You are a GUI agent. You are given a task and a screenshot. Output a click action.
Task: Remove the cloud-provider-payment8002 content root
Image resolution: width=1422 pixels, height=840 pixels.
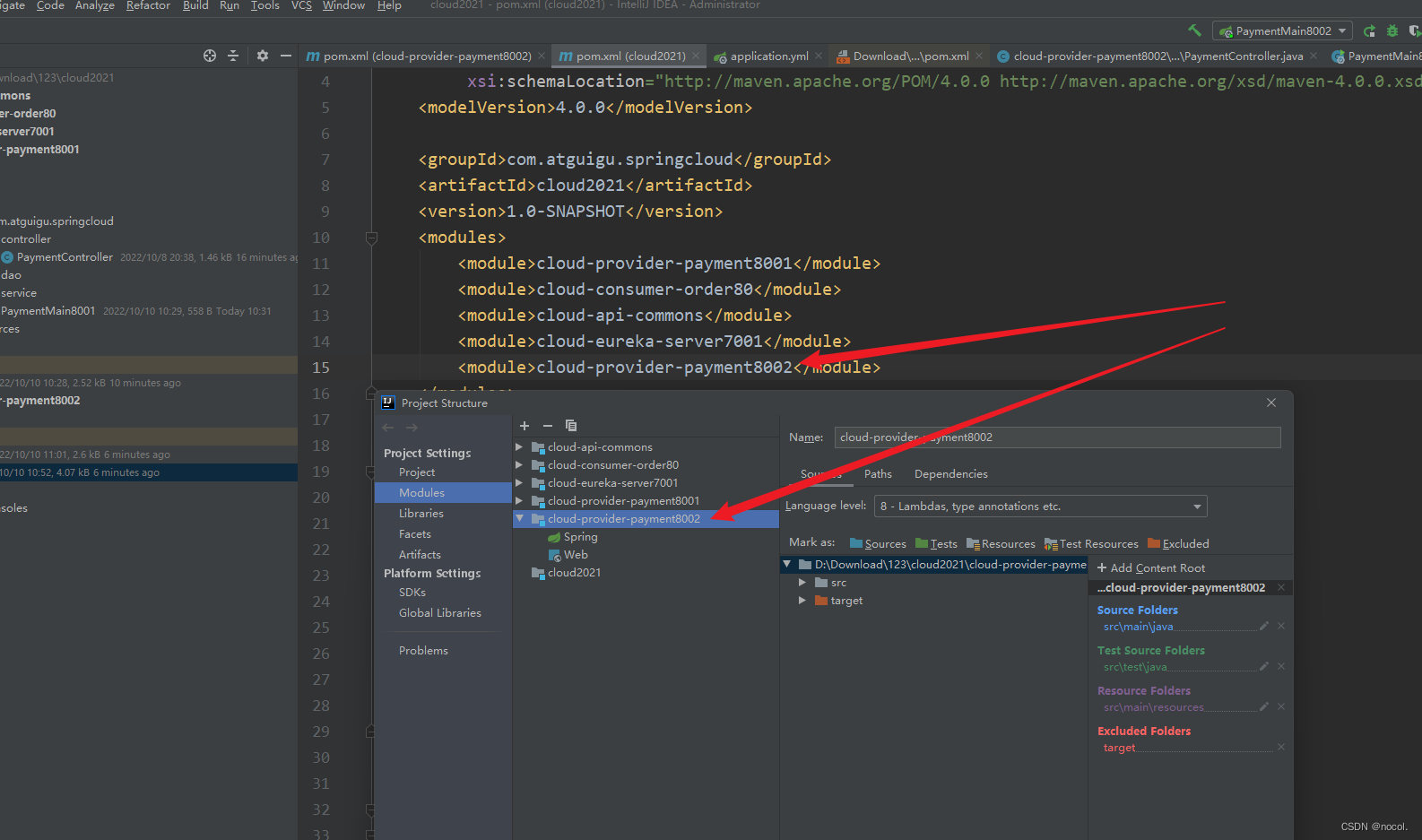[x=1281, y=588]
